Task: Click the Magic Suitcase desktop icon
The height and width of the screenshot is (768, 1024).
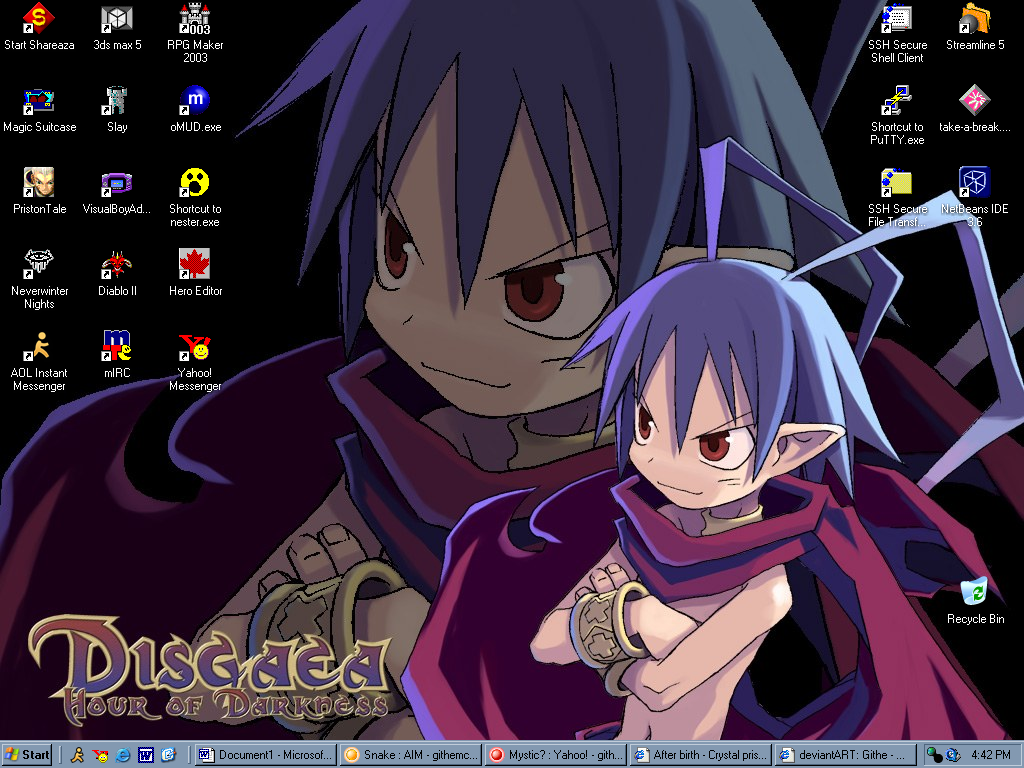Action: (x=39, y=101)
